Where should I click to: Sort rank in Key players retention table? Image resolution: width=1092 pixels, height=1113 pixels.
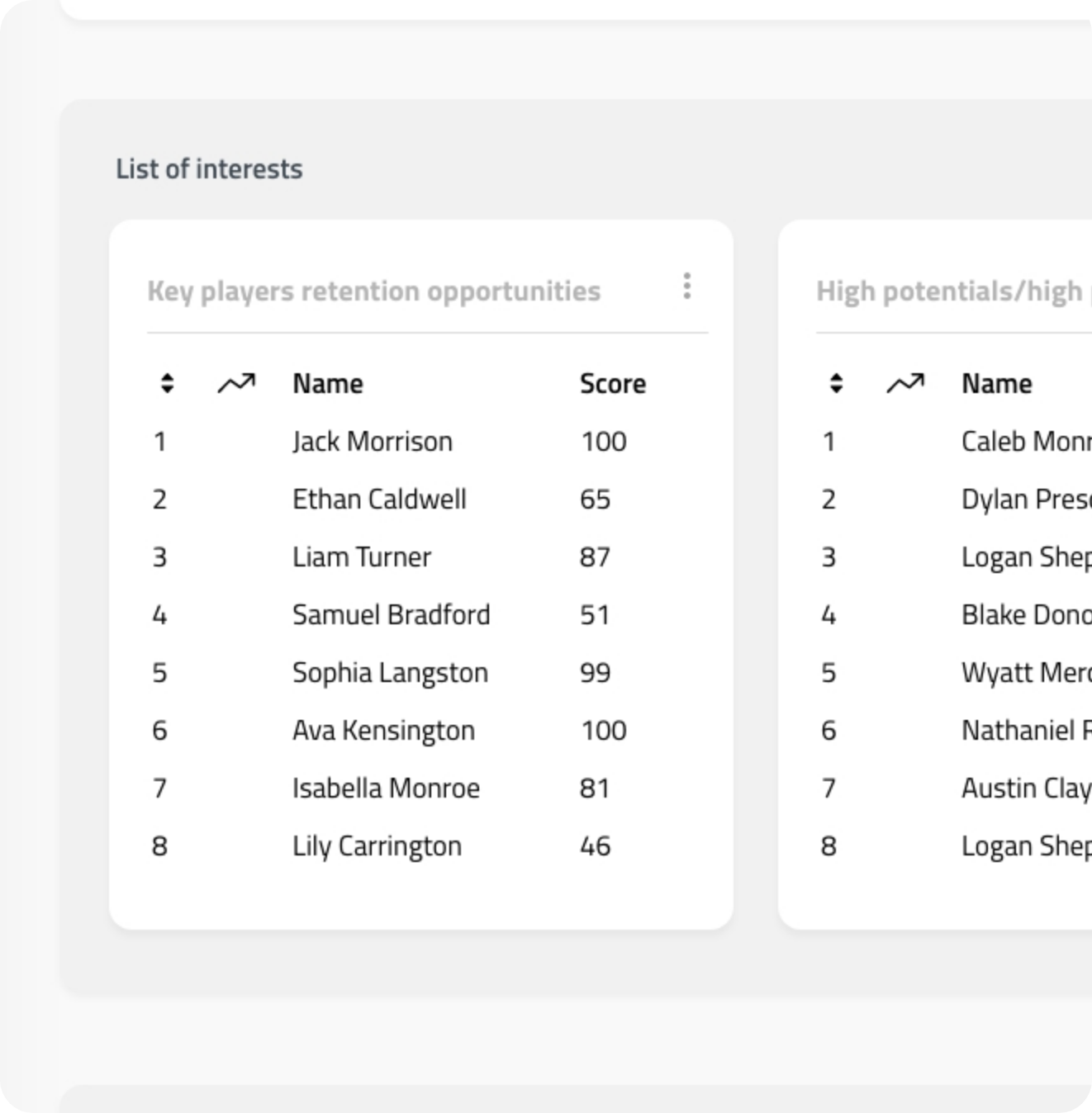[167, 383]
